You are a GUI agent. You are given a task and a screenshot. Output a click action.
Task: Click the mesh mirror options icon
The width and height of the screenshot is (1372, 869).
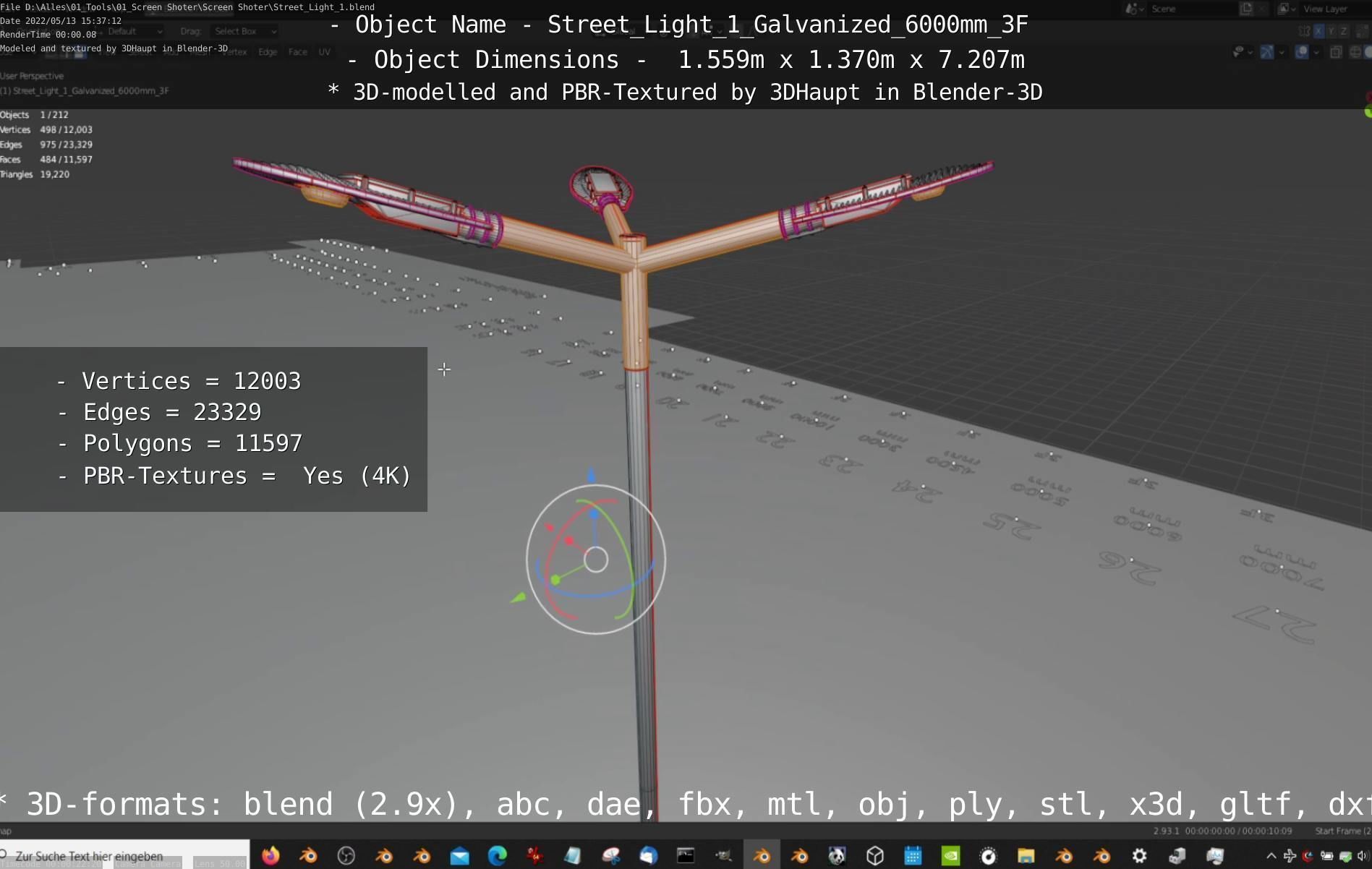(x=1304, y=31)
